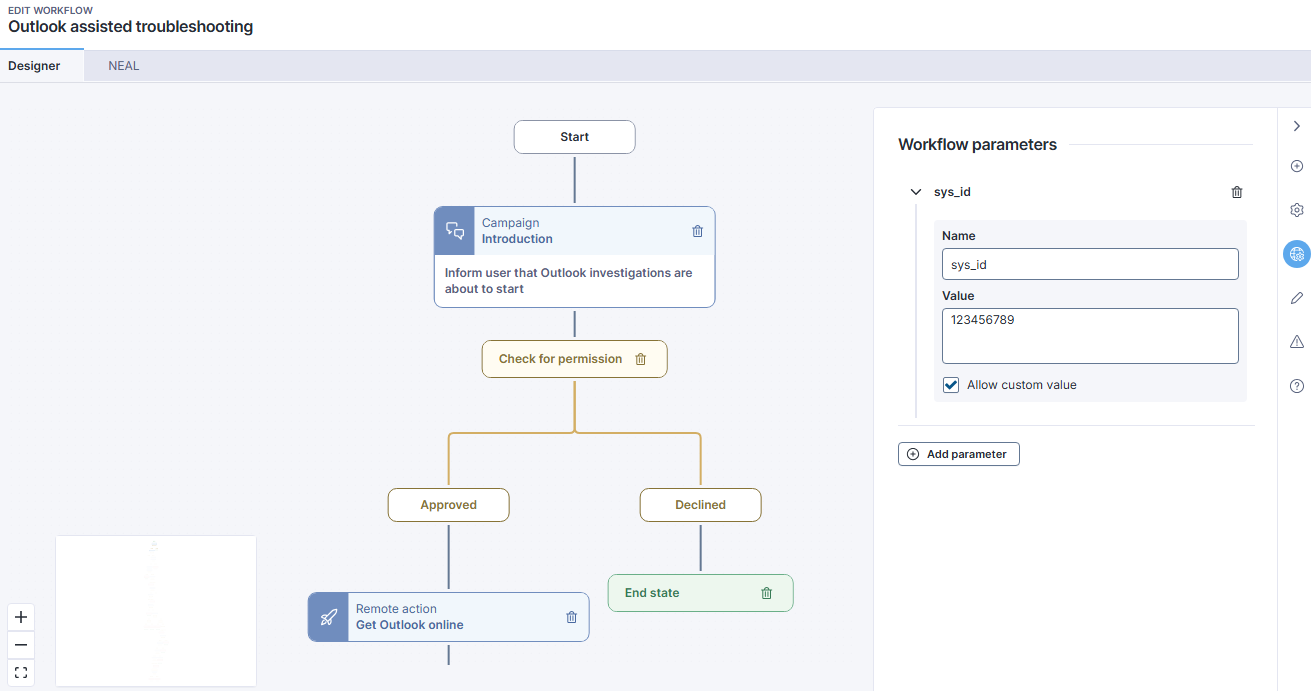
Task: Zoom out on the workflow canvas
Action: (21, 645)
